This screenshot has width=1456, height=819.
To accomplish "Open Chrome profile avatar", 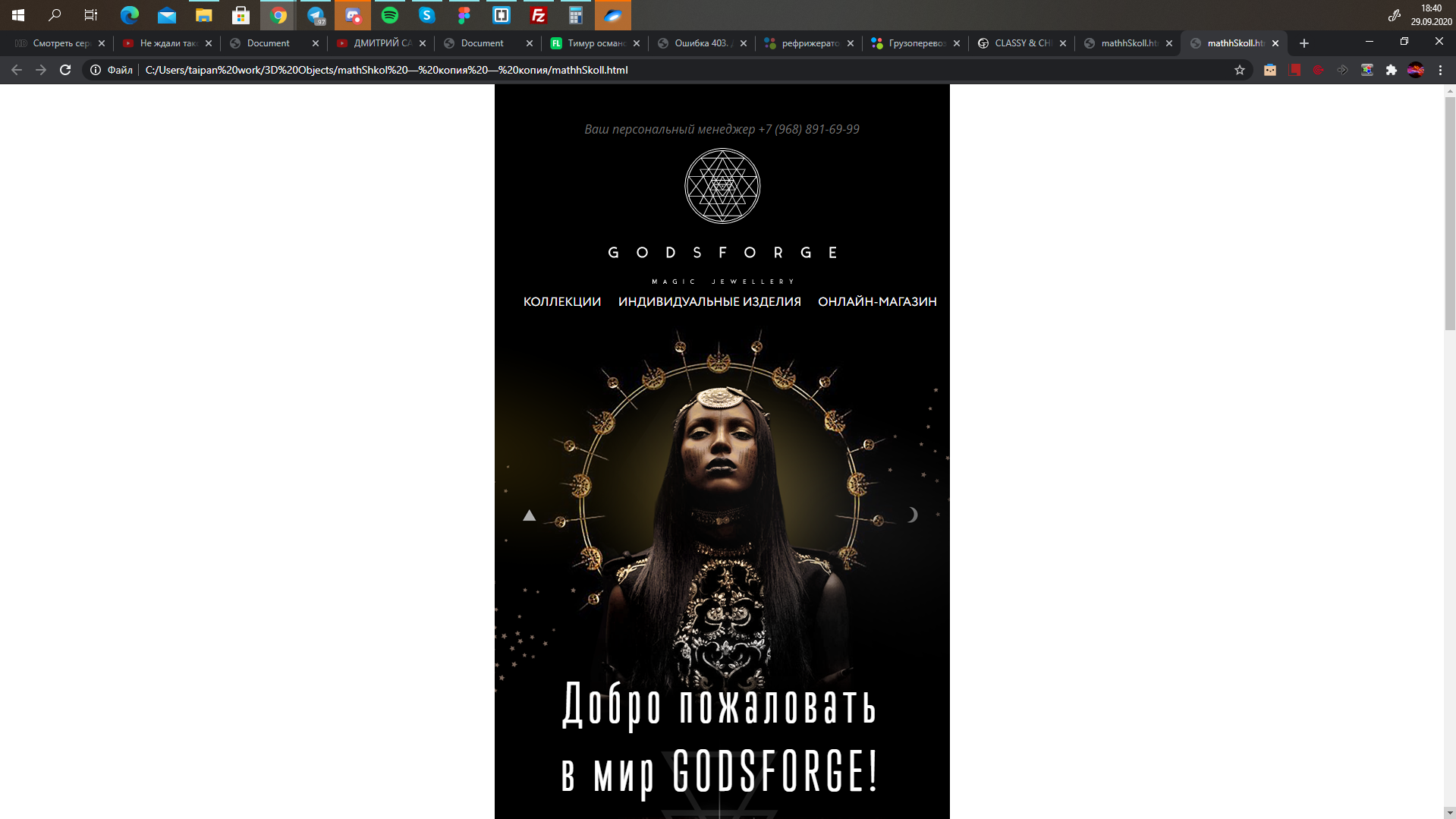I will [x=1416, y=70].
